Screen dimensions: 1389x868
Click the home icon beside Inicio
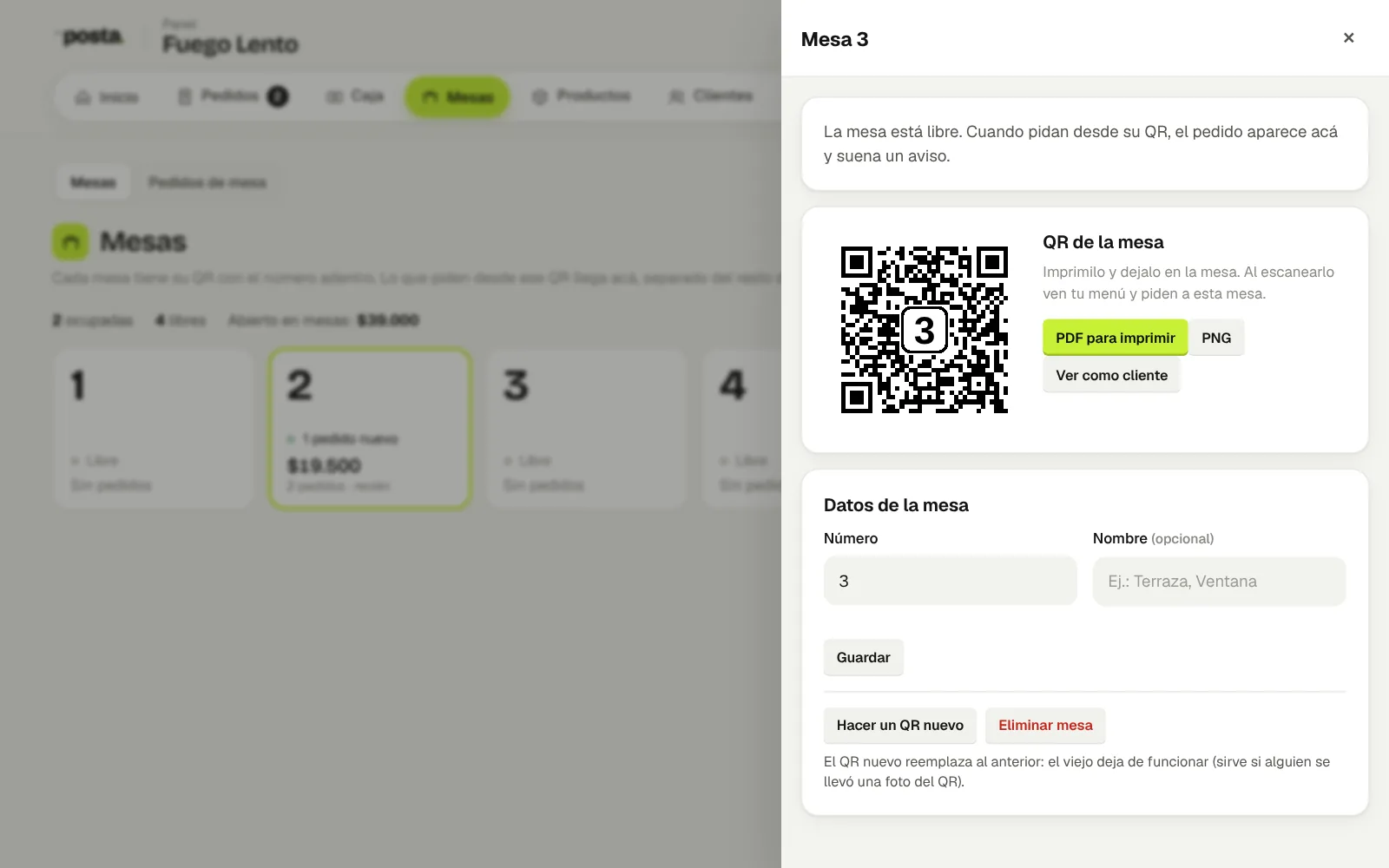83,97
